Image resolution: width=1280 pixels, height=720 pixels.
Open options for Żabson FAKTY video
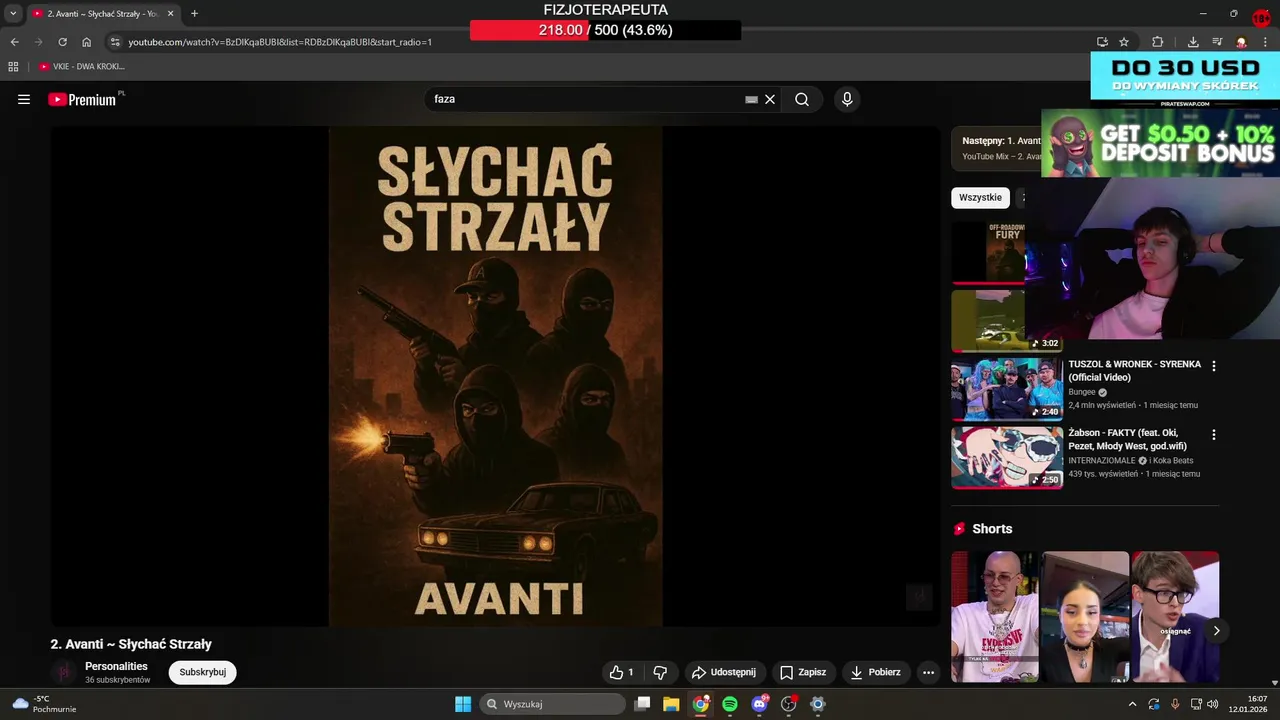click(x=1214, y=435)
